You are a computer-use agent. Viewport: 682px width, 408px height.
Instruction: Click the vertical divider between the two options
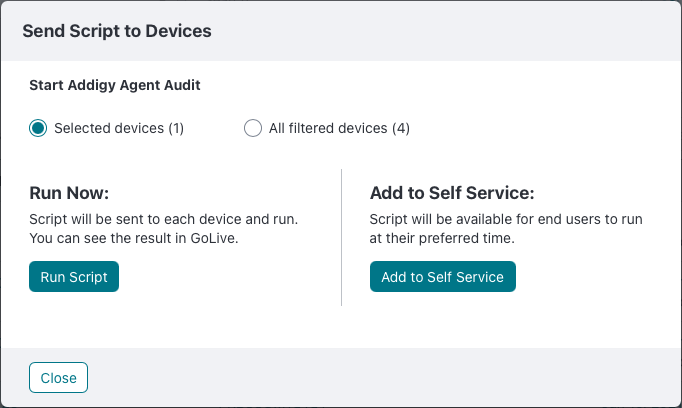click(341, 237)
